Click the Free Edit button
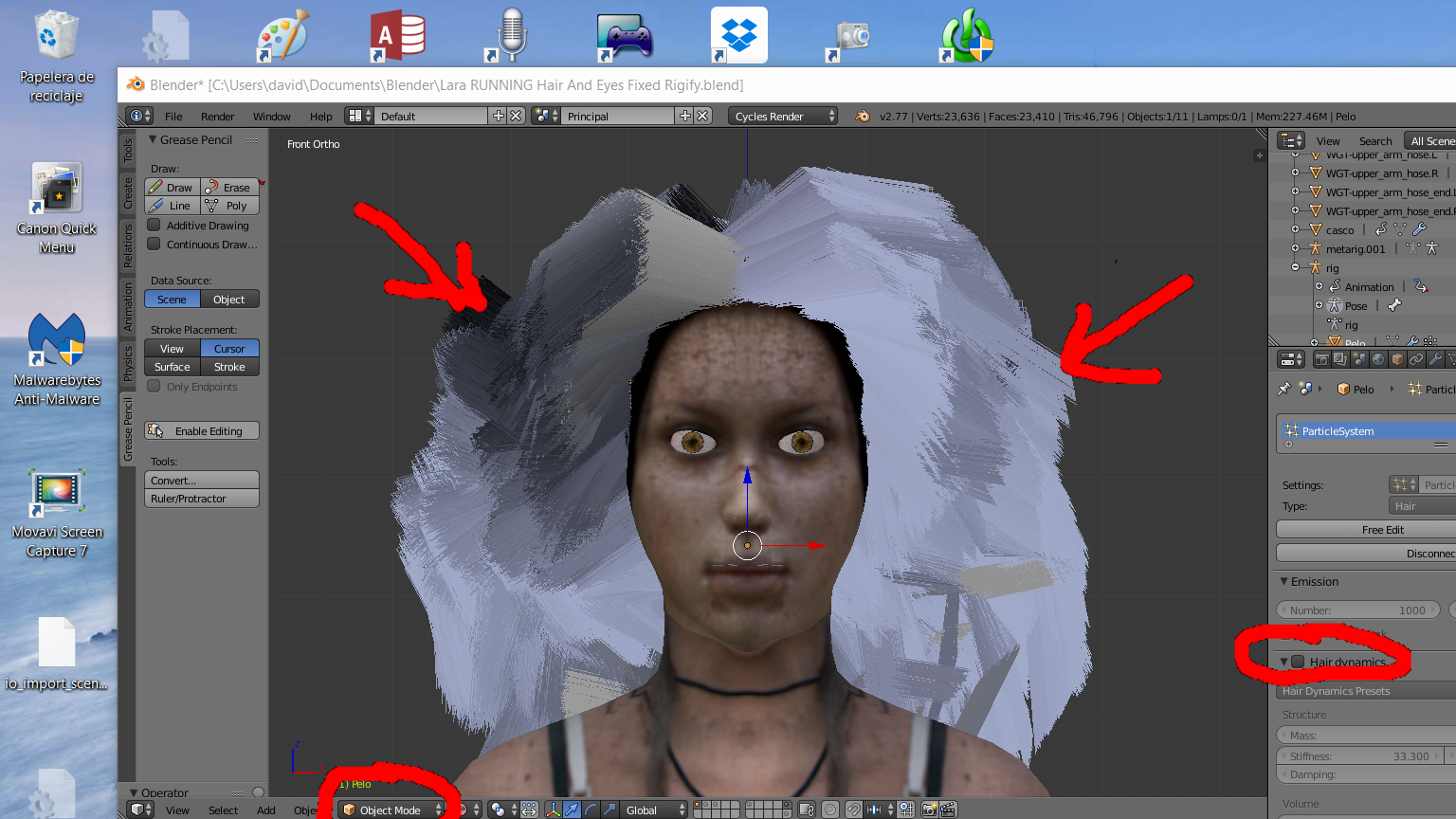Viewport: 1456px width, 819px height. [x=1366, y=529]
